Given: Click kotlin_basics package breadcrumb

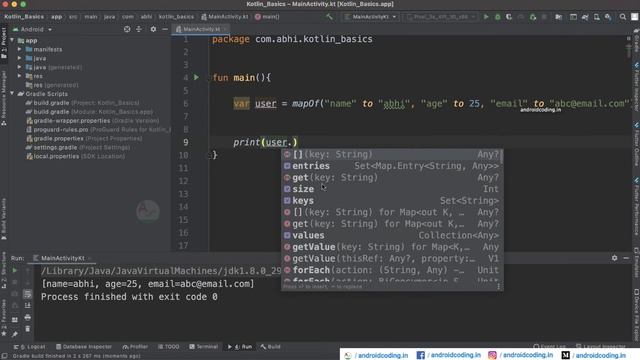Looking at the screenshot, I should (x=176, y=17).
